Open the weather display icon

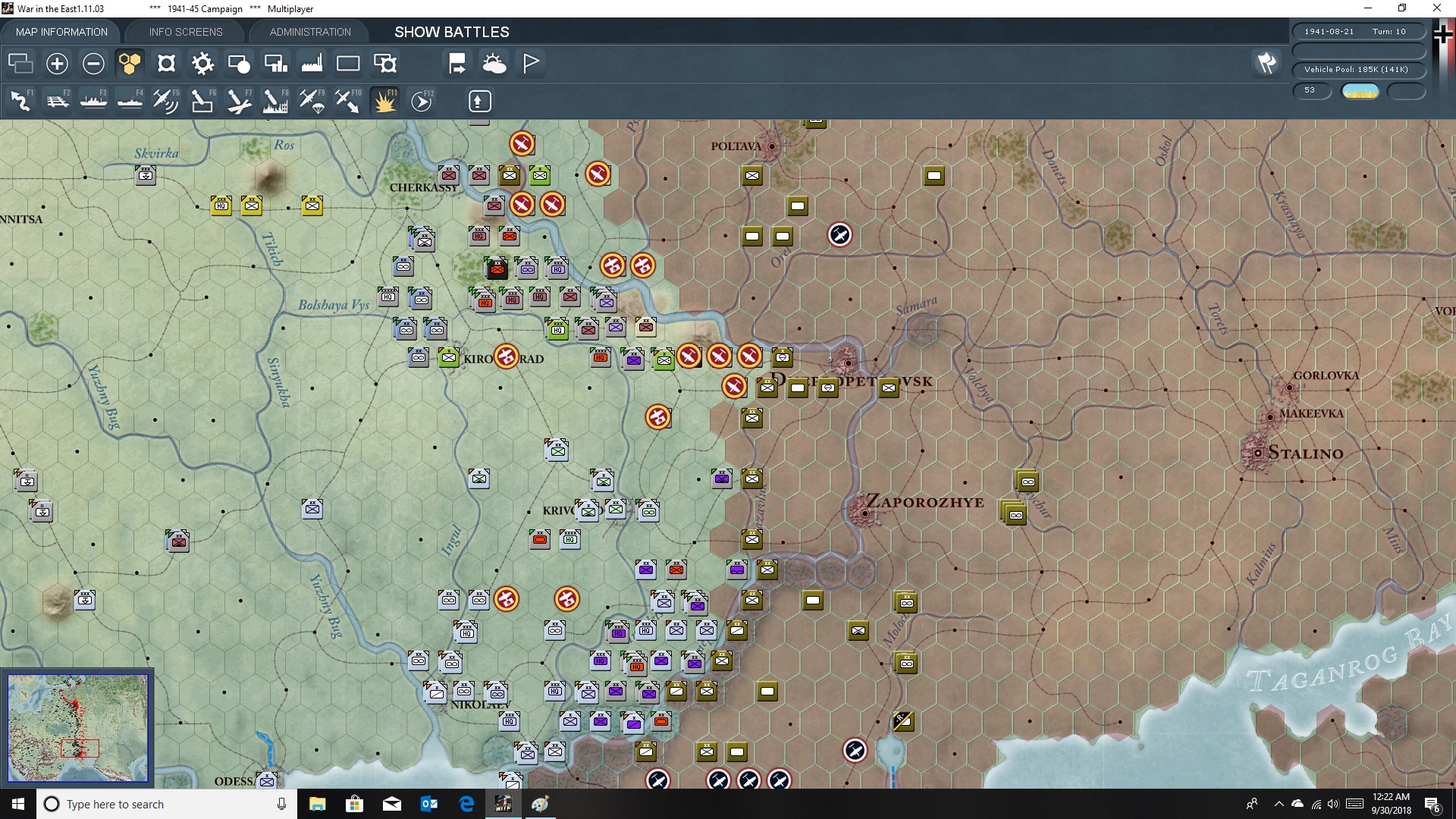[494, 64]
